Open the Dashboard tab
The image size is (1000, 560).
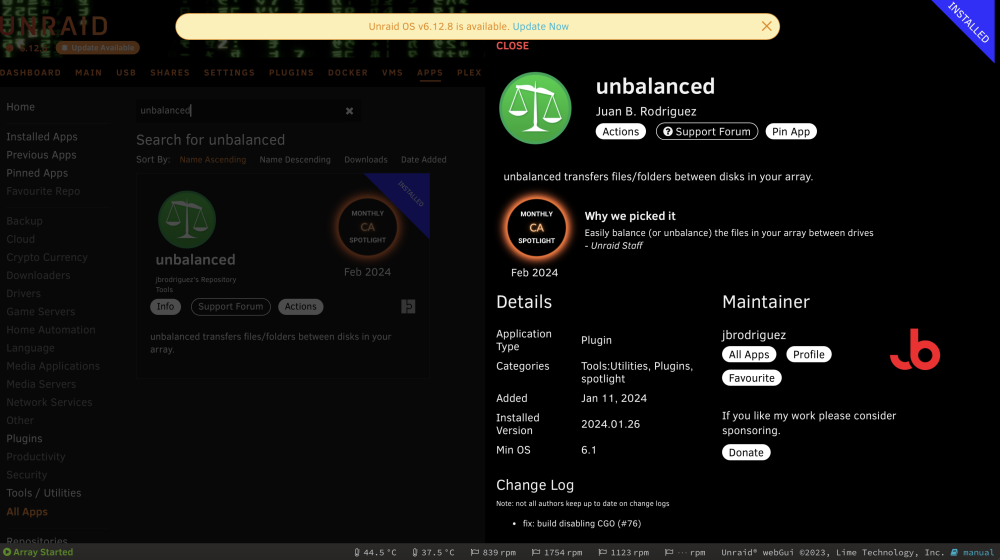point(31,73)
